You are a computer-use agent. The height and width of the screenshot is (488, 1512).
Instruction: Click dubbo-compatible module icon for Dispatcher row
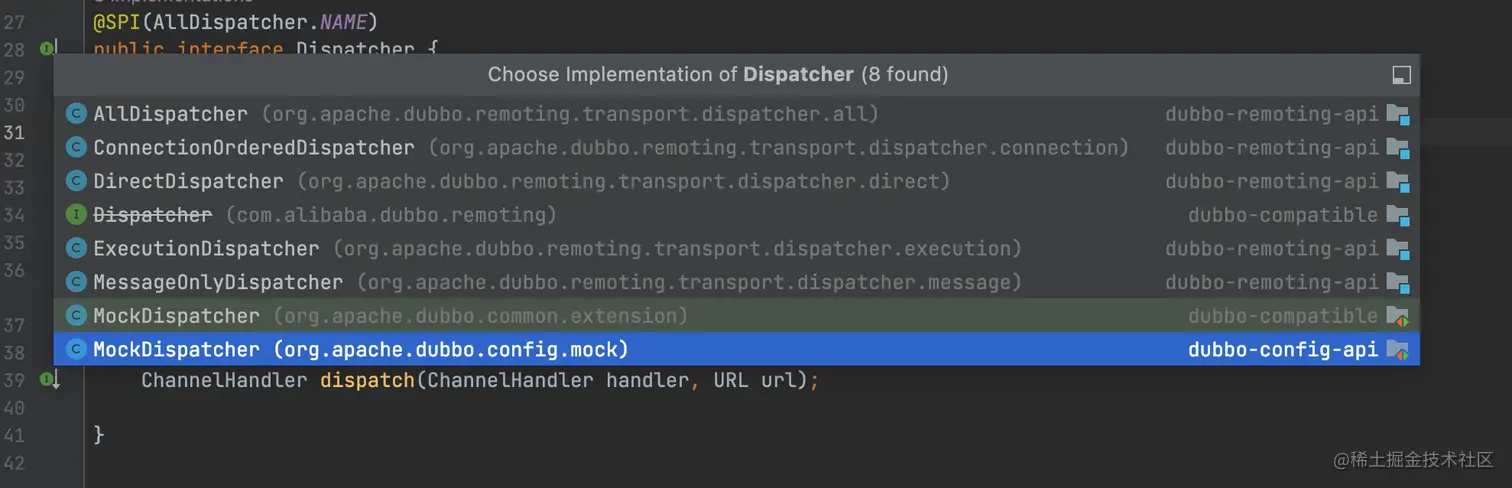tap(1397, 215)
